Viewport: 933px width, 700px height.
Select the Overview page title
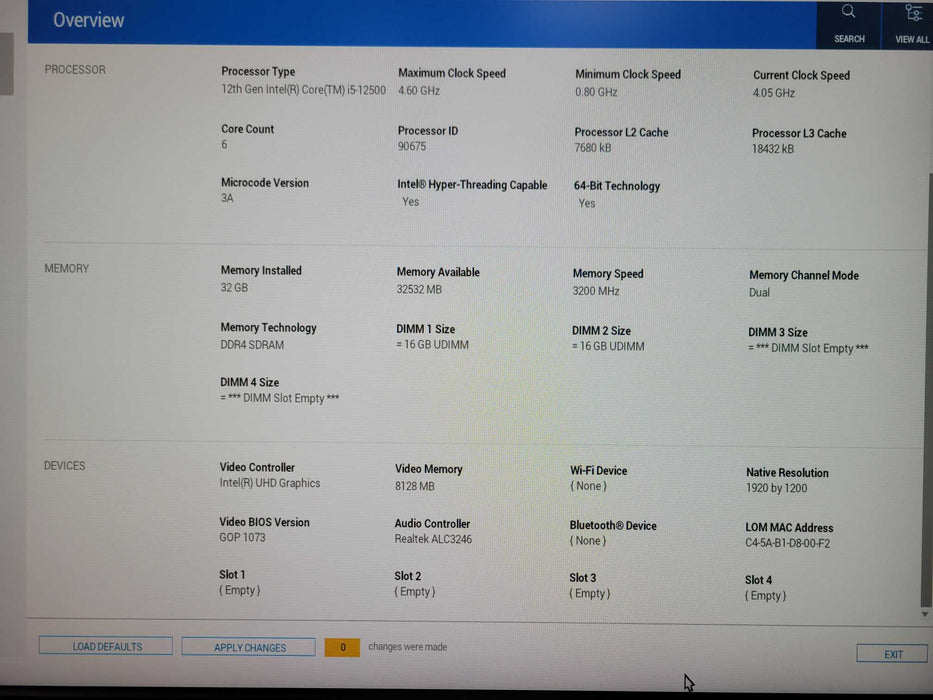coord(89,20)
